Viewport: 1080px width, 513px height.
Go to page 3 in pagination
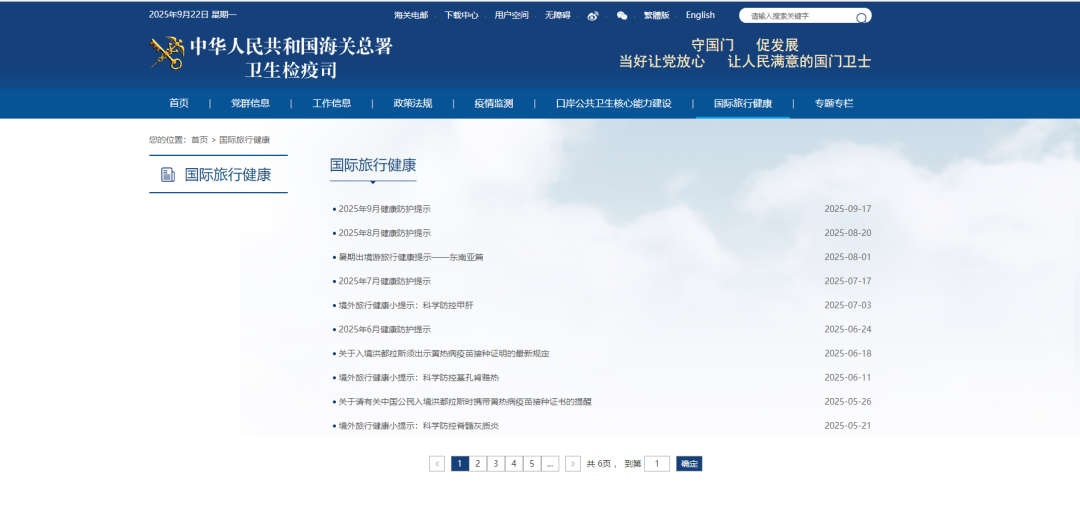(495, 464)
